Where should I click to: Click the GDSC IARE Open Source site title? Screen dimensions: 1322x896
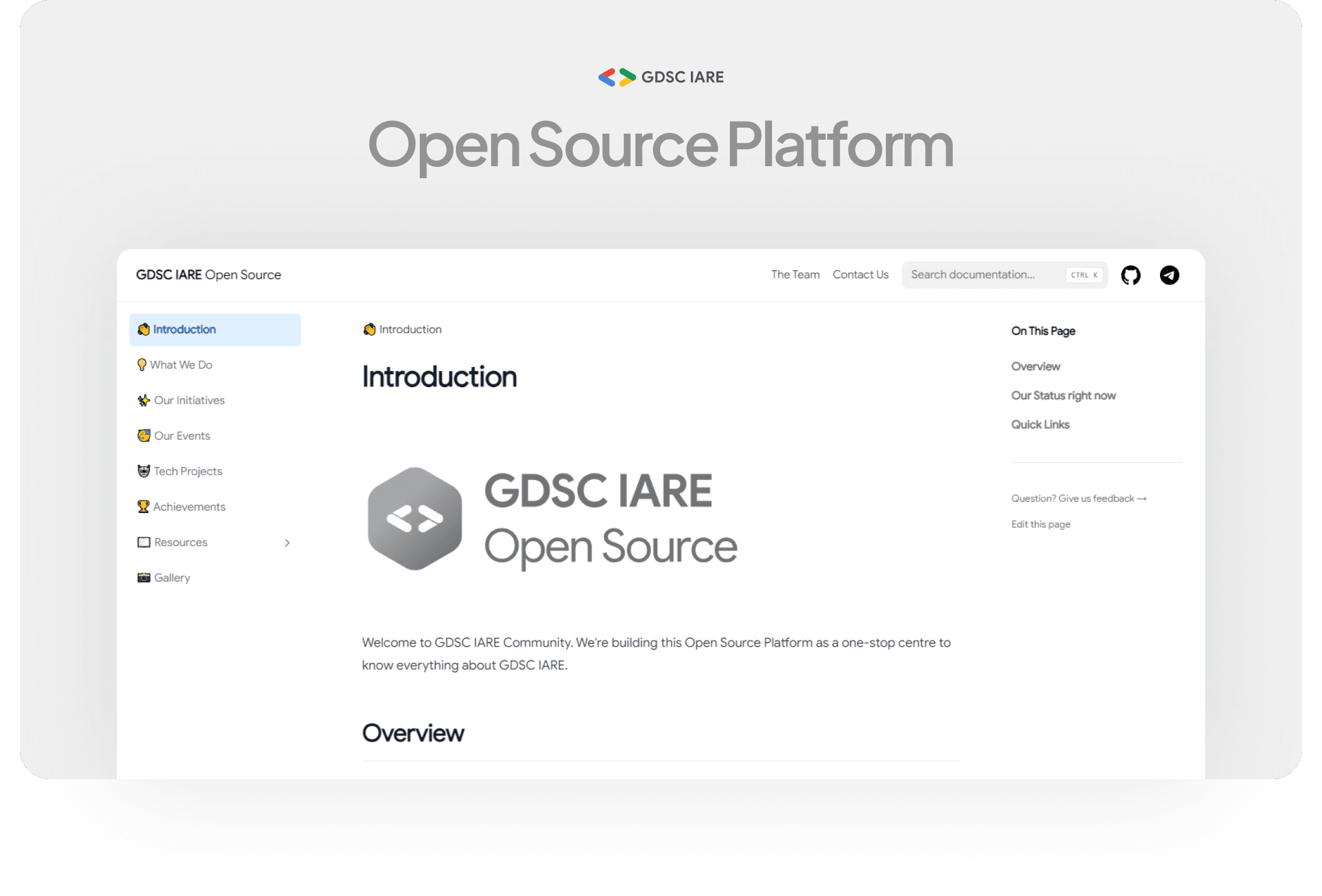[208, 275]
